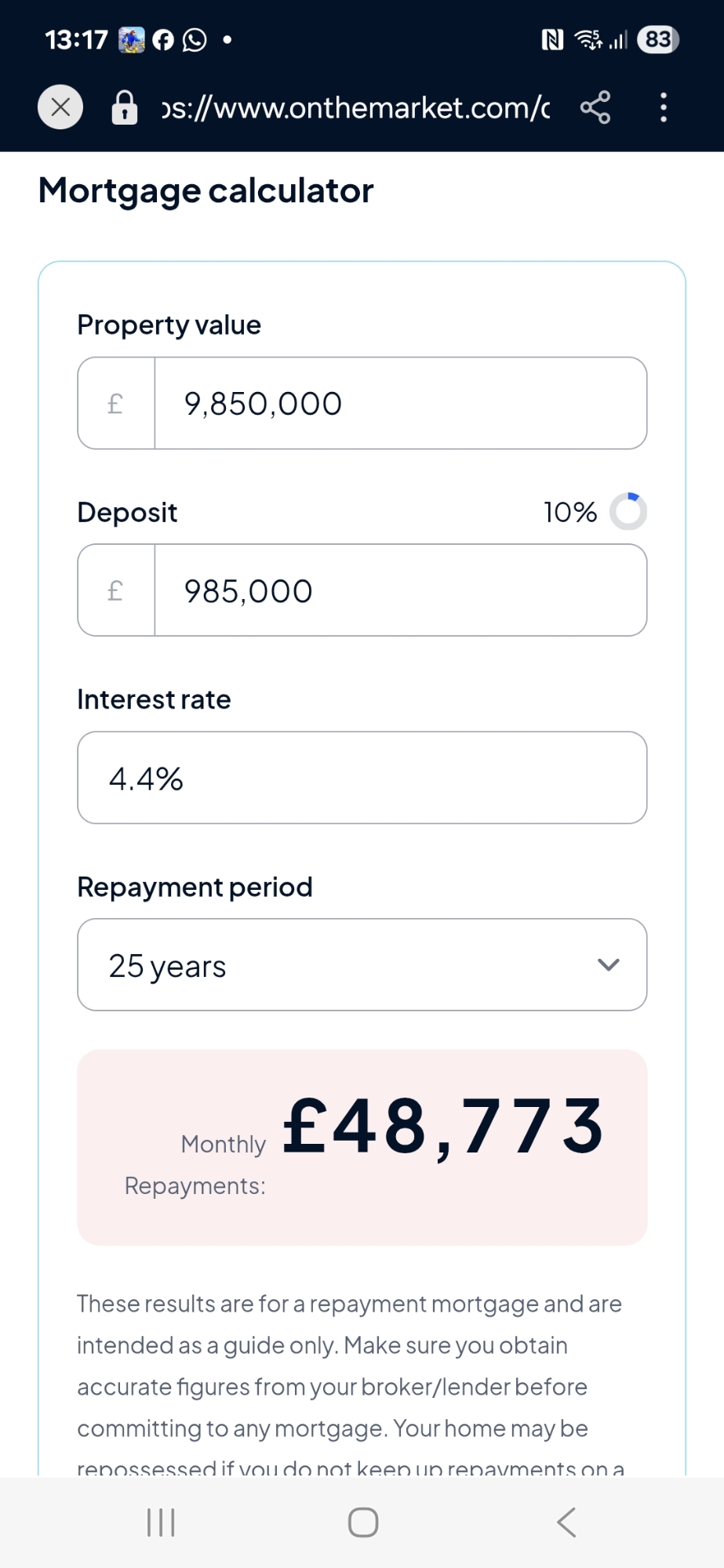Tap the WhatsApp notification icon in status bar
This screenshot has width=724, height=1568.
(195, 39)
